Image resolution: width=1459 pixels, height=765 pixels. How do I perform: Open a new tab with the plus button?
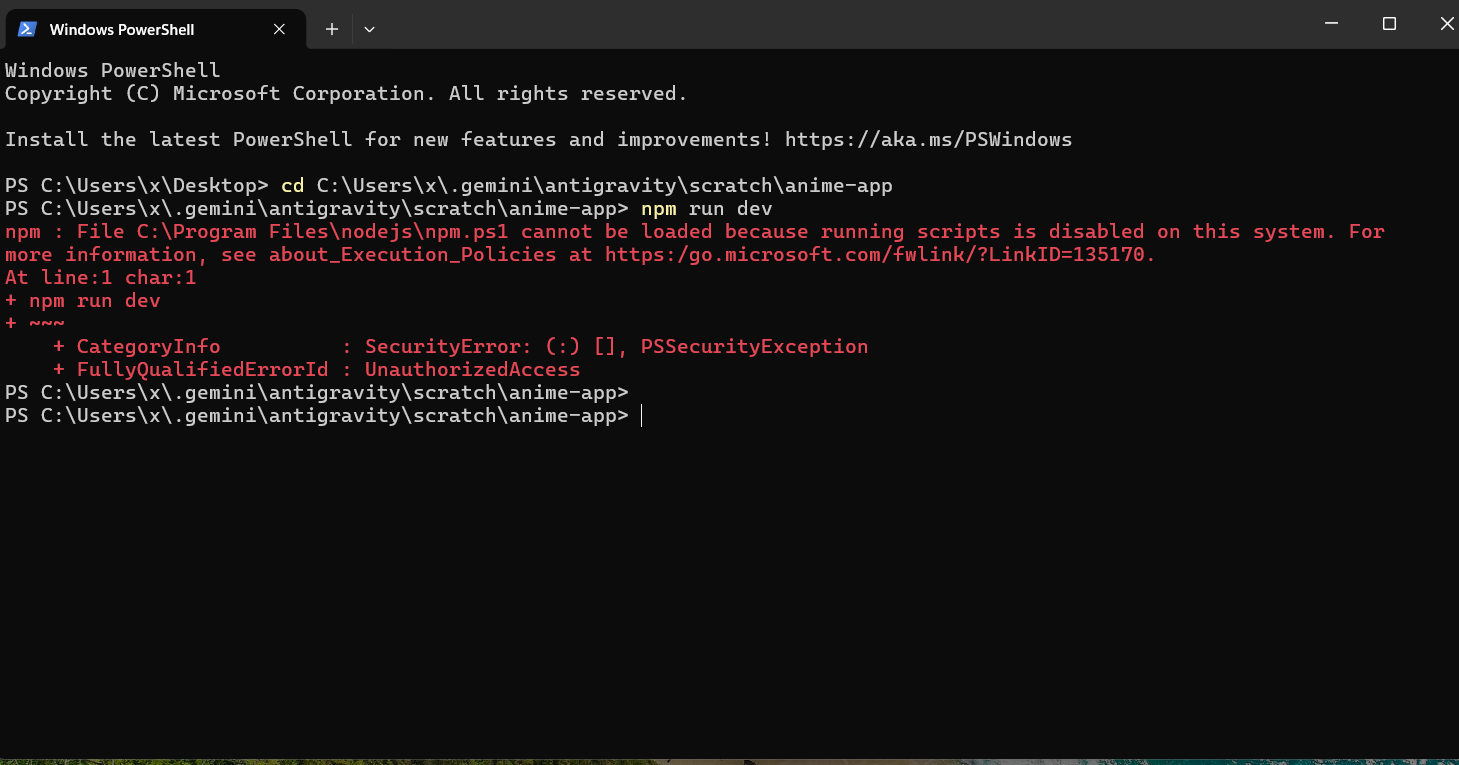[x=332, y=29]
